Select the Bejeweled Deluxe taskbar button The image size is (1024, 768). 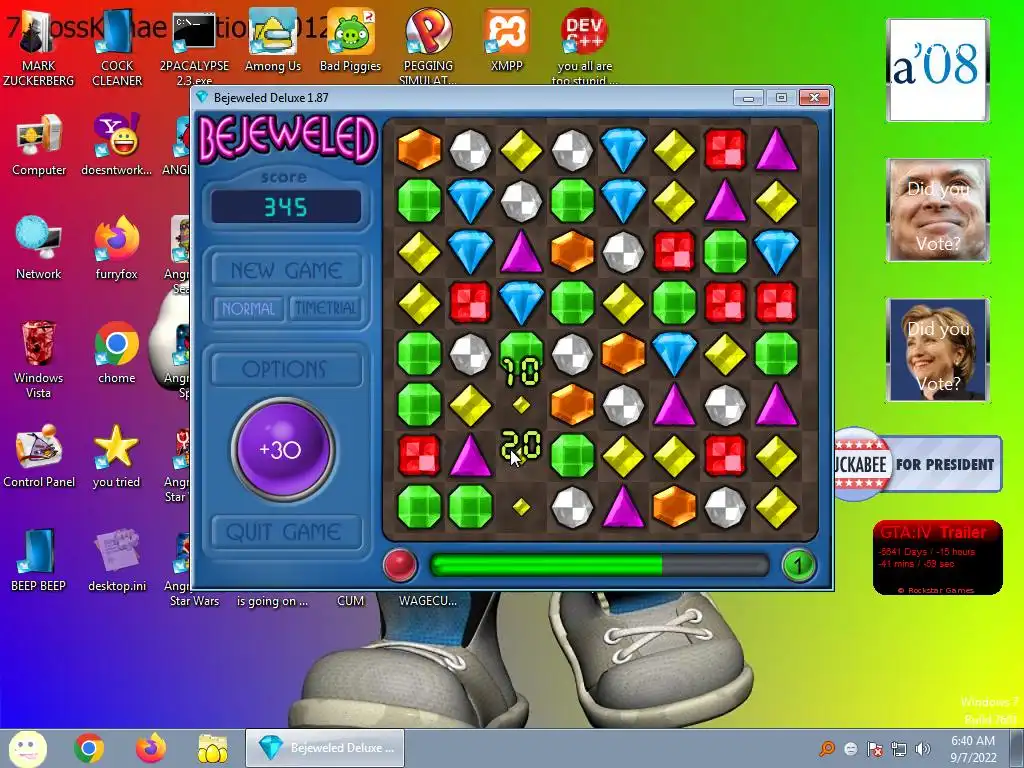pos(325,748)
